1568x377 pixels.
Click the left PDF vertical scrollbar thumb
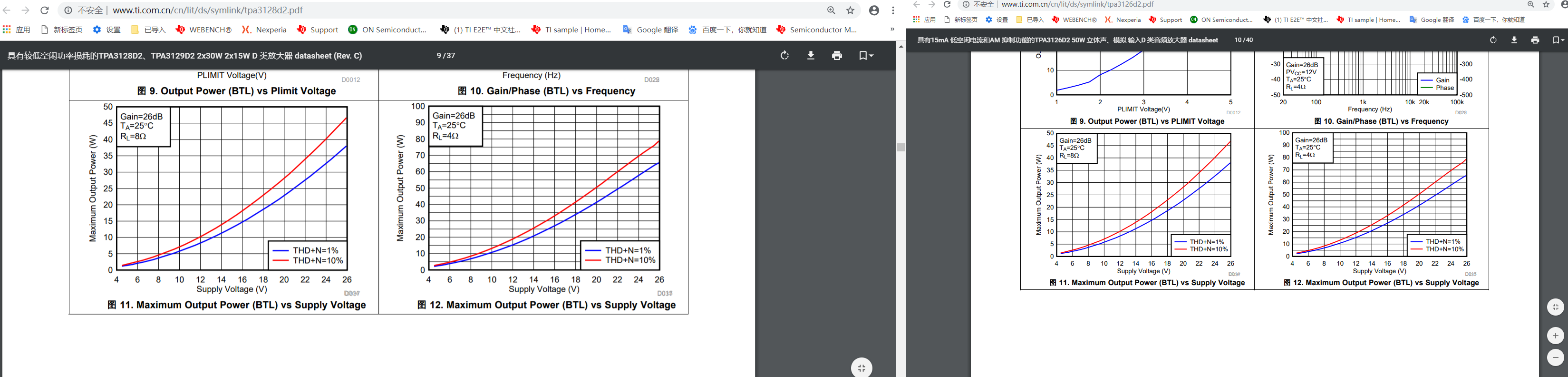901,148
